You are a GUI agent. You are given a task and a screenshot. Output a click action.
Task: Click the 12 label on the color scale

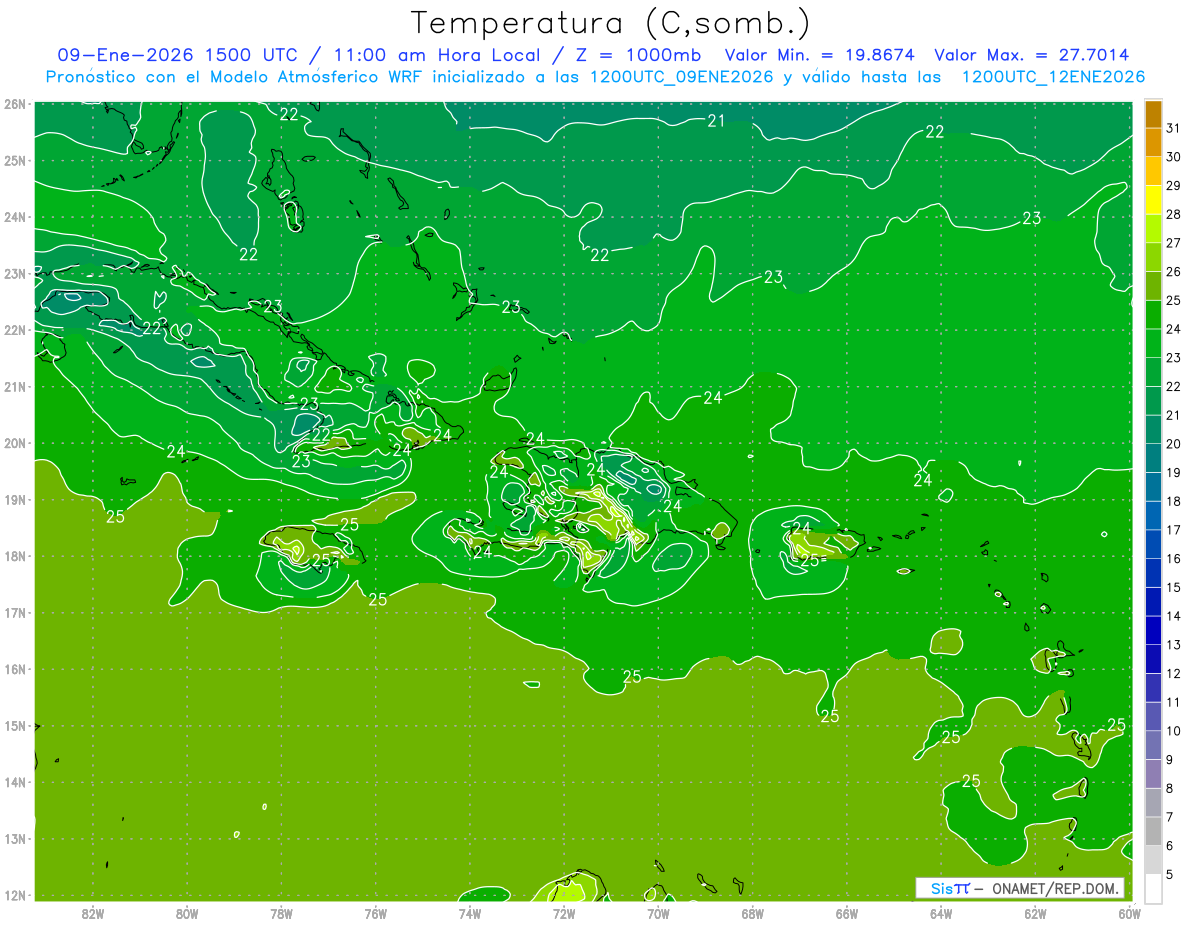coord(1174,674)
